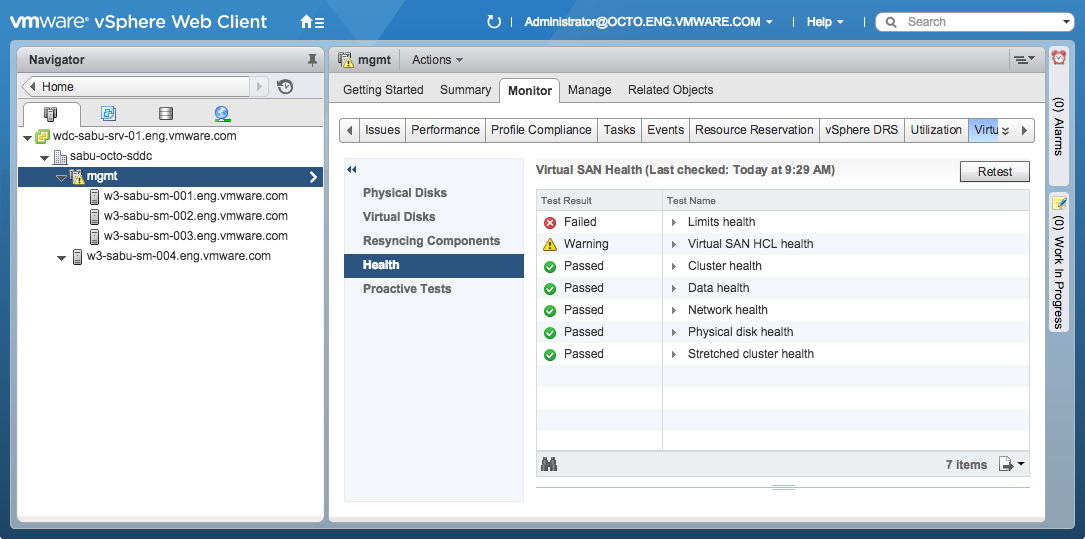Open the panel view options menu

pos(1024,60)
